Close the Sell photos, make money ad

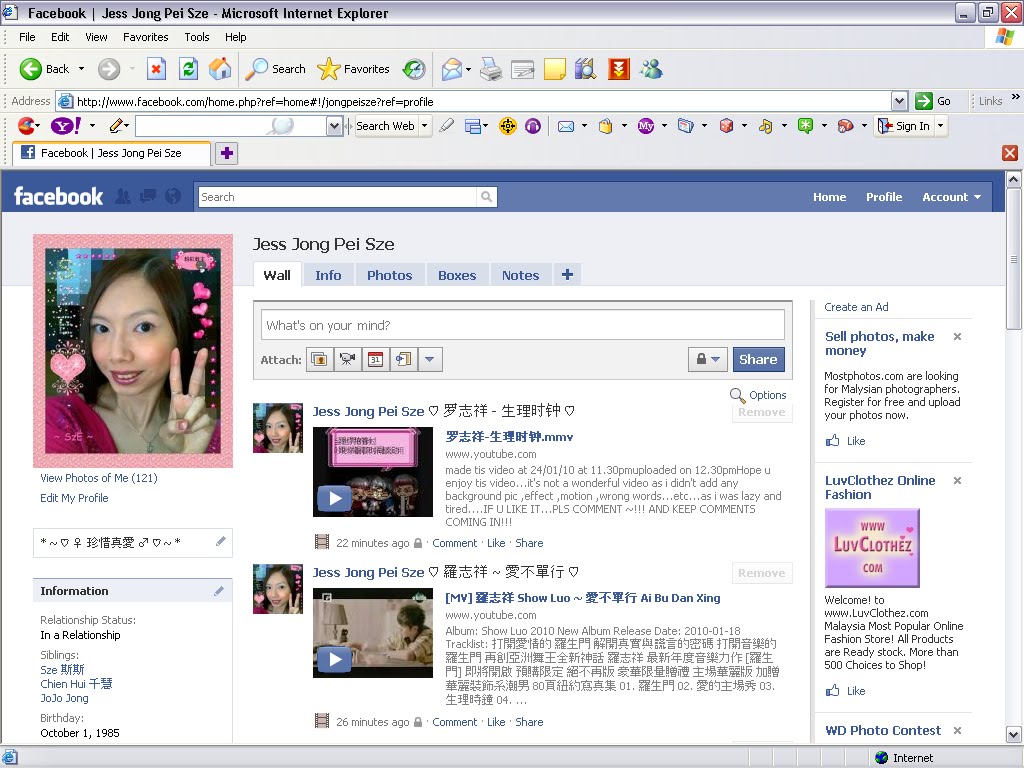[x=957, y=337]
